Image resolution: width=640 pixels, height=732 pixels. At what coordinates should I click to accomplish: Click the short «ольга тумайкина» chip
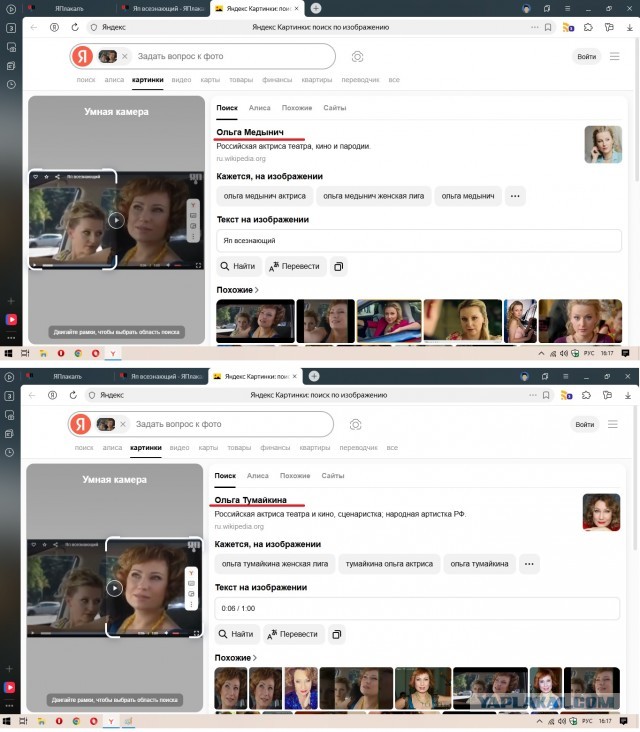point(479,564)
